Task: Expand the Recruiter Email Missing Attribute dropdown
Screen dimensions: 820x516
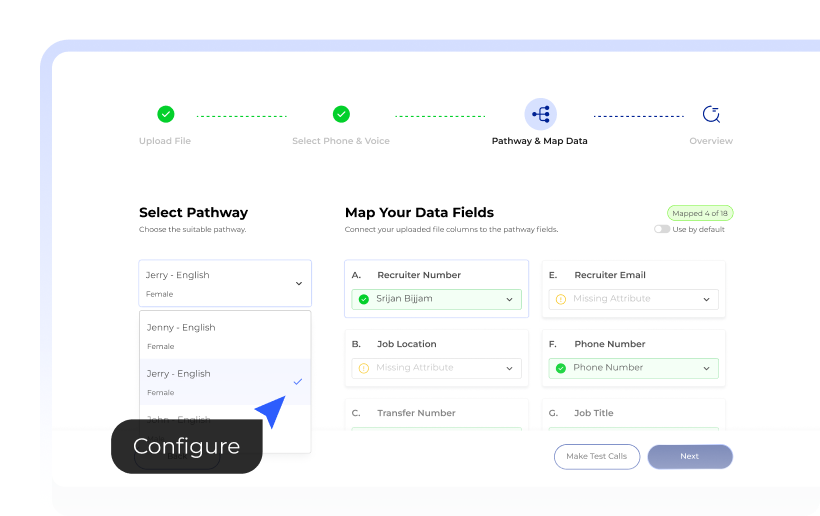Action: (x=706, y=299)
